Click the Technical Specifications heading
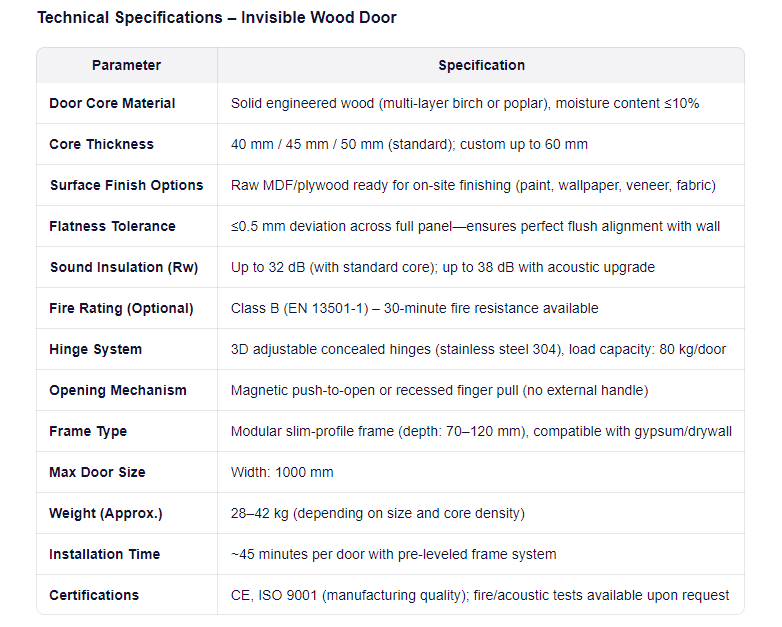 point(217,17)
